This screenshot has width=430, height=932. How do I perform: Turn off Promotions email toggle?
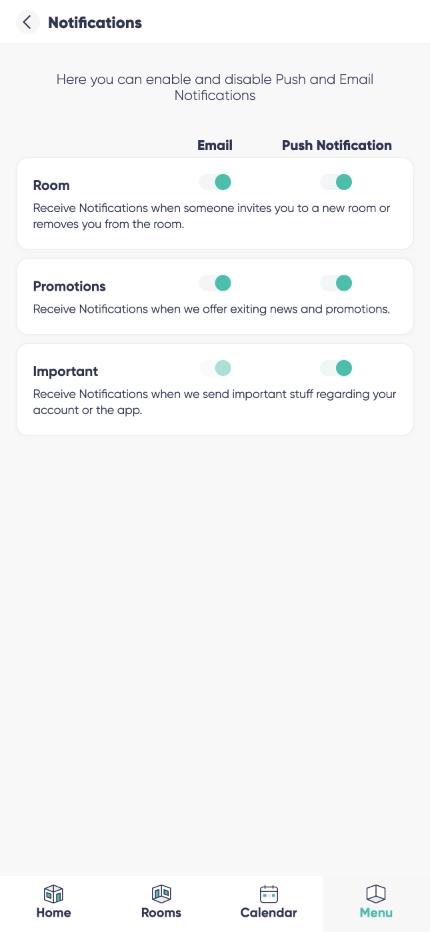point(215,283)
